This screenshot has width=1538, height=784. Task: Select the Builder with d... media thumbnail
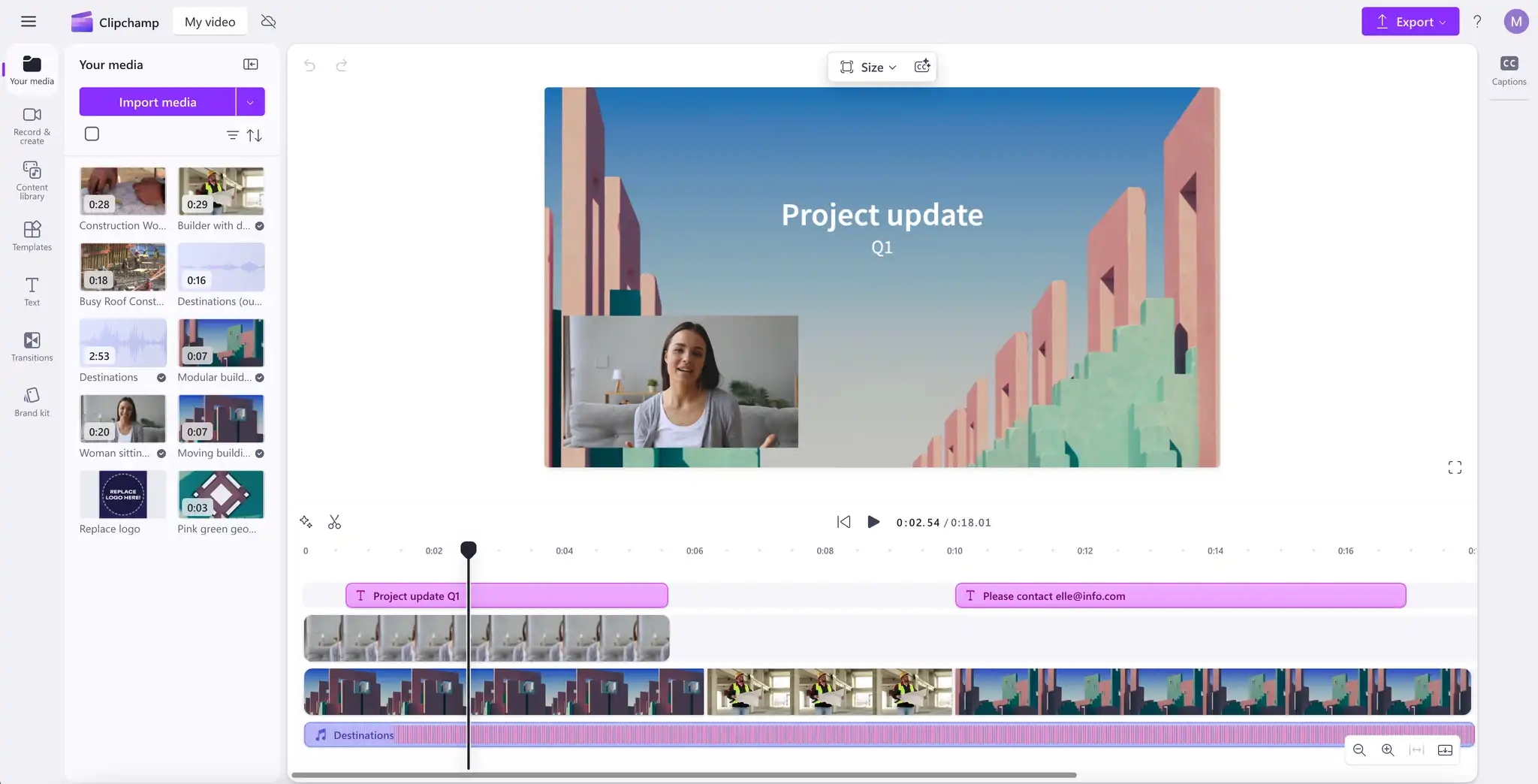tap(221, 191)
